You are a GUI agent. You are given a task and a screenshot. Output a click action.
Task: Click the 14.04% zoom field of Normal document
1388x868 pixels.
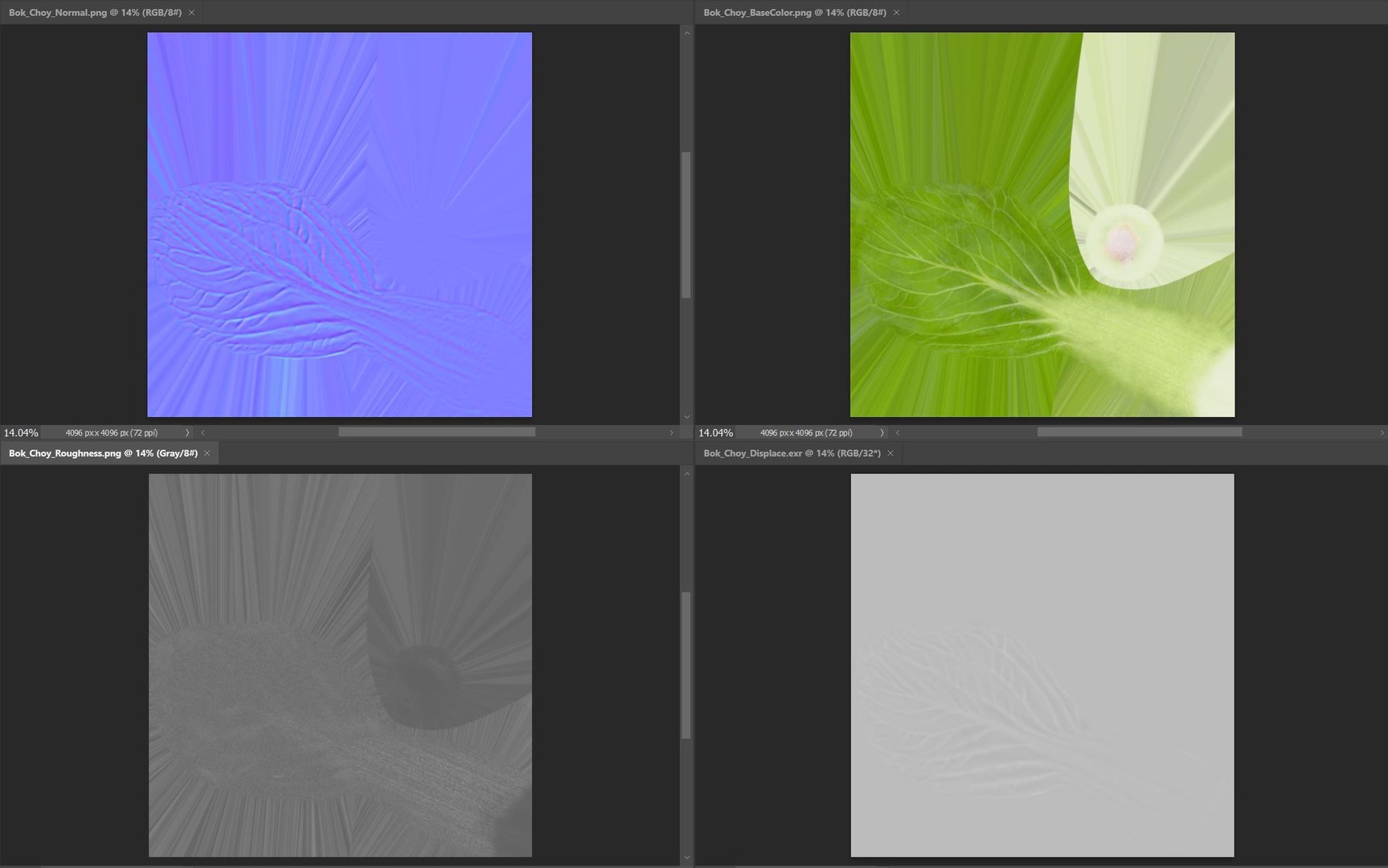tap(21, 432)
